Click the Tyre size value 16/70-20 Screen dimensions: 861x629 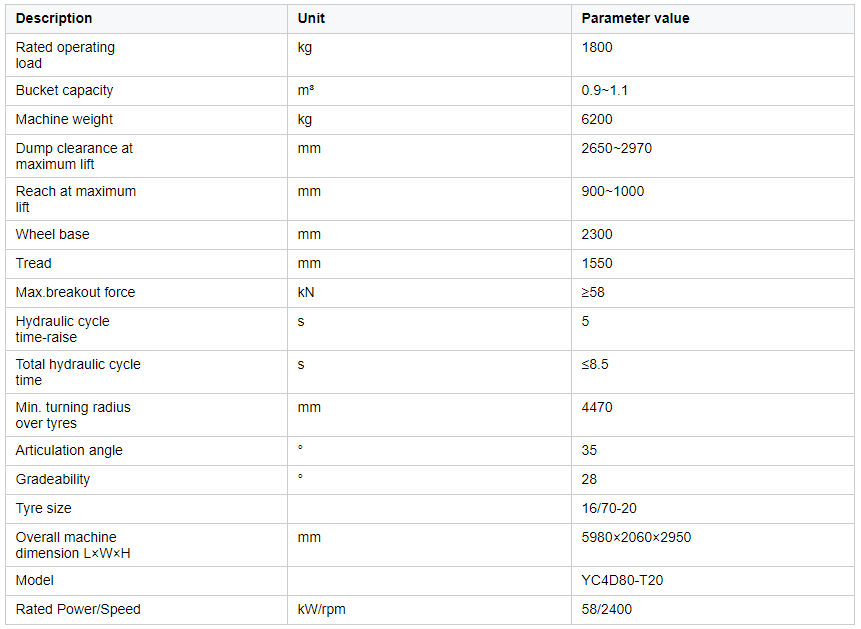(x=609, y=508)
